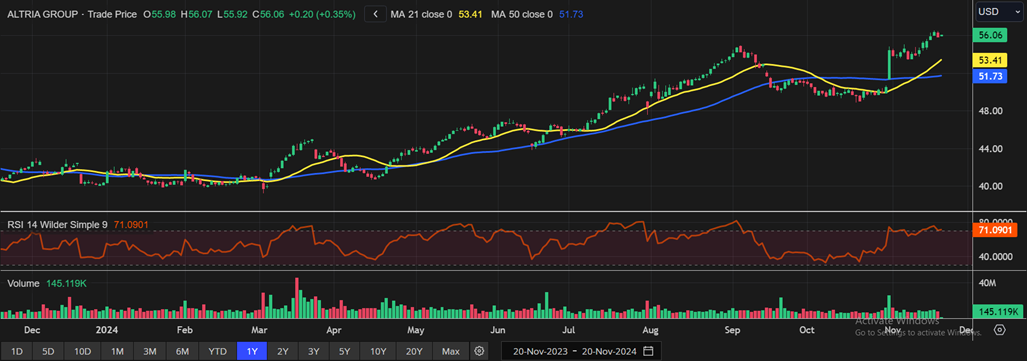Select the active 1Y range
The image size is (1027, 361).
click(x=252, y=351)
